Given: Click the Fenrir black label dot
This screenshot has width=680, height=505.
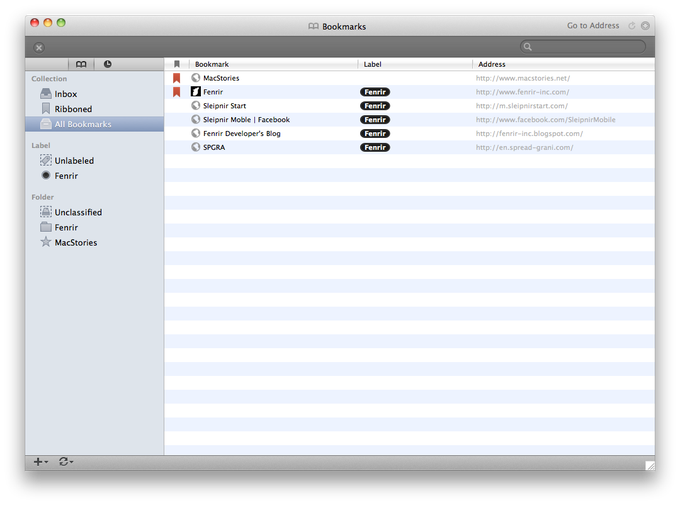Looking at the screenshot, I should (x=46, y=175).
